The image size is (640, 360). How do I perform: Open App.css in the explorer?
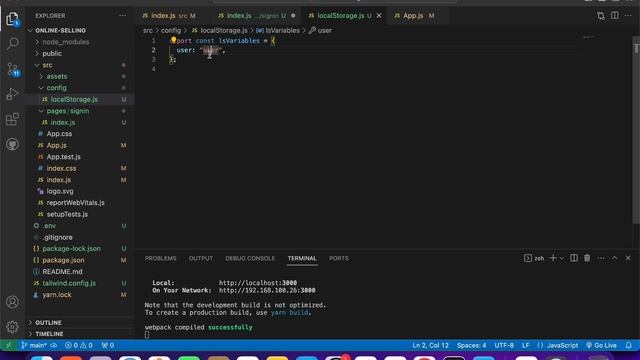[59, 134]
